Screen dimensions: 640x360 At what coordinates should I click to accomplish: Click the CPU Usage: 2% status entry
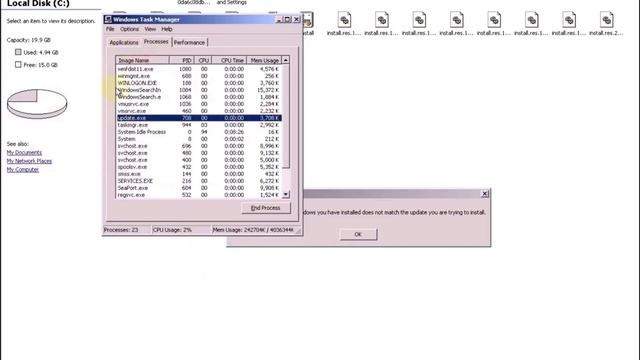coord(182,230)
